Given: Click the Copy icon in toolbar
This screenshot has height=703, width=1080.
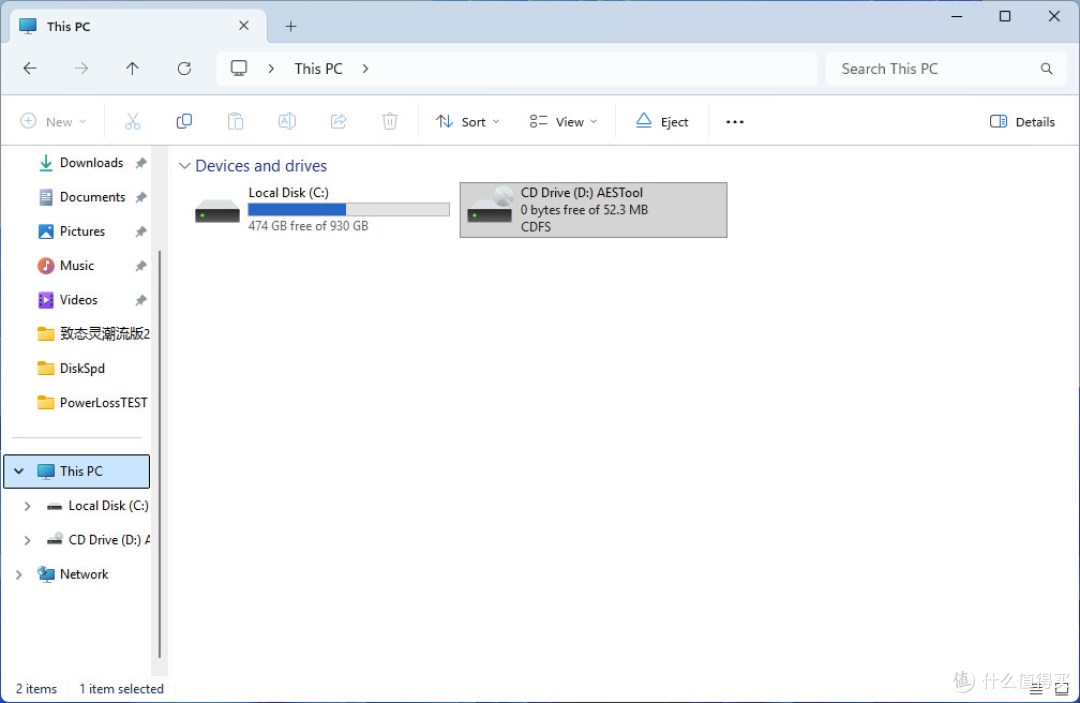Looking at the screenshot, I should [184, 122].
